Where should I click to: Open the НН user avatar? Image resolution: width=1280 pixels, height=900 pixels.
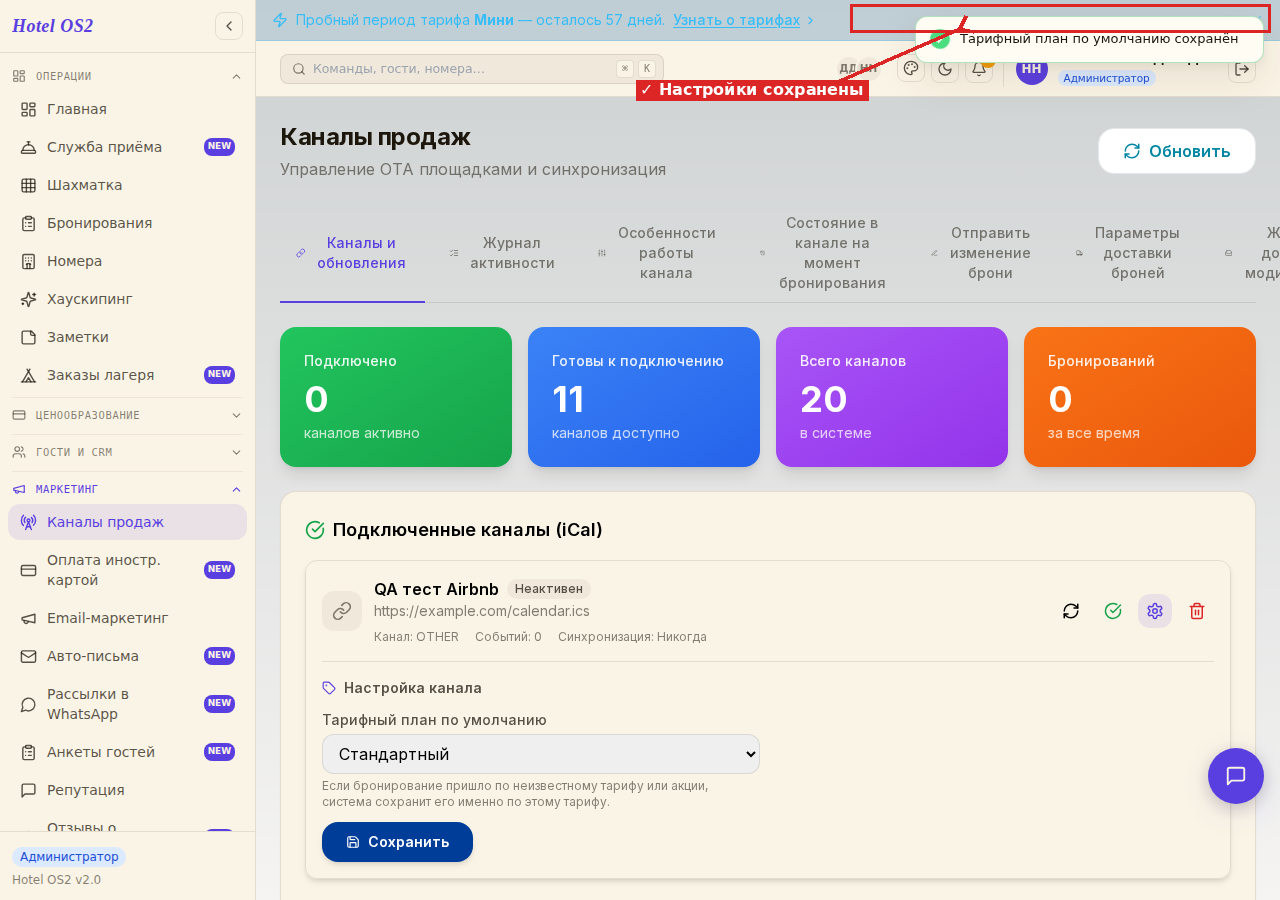pyautogui.click(x=1032, y=69)
